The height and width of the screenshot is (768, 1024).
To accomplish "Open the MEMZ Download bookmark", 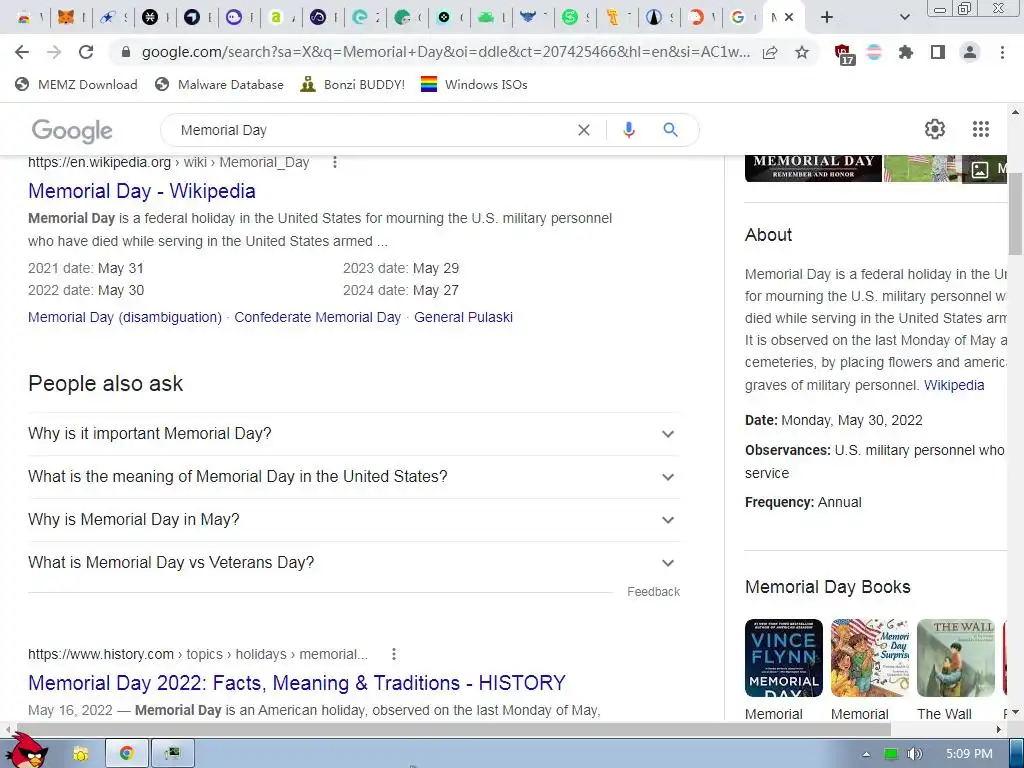I will pos(76,84).
